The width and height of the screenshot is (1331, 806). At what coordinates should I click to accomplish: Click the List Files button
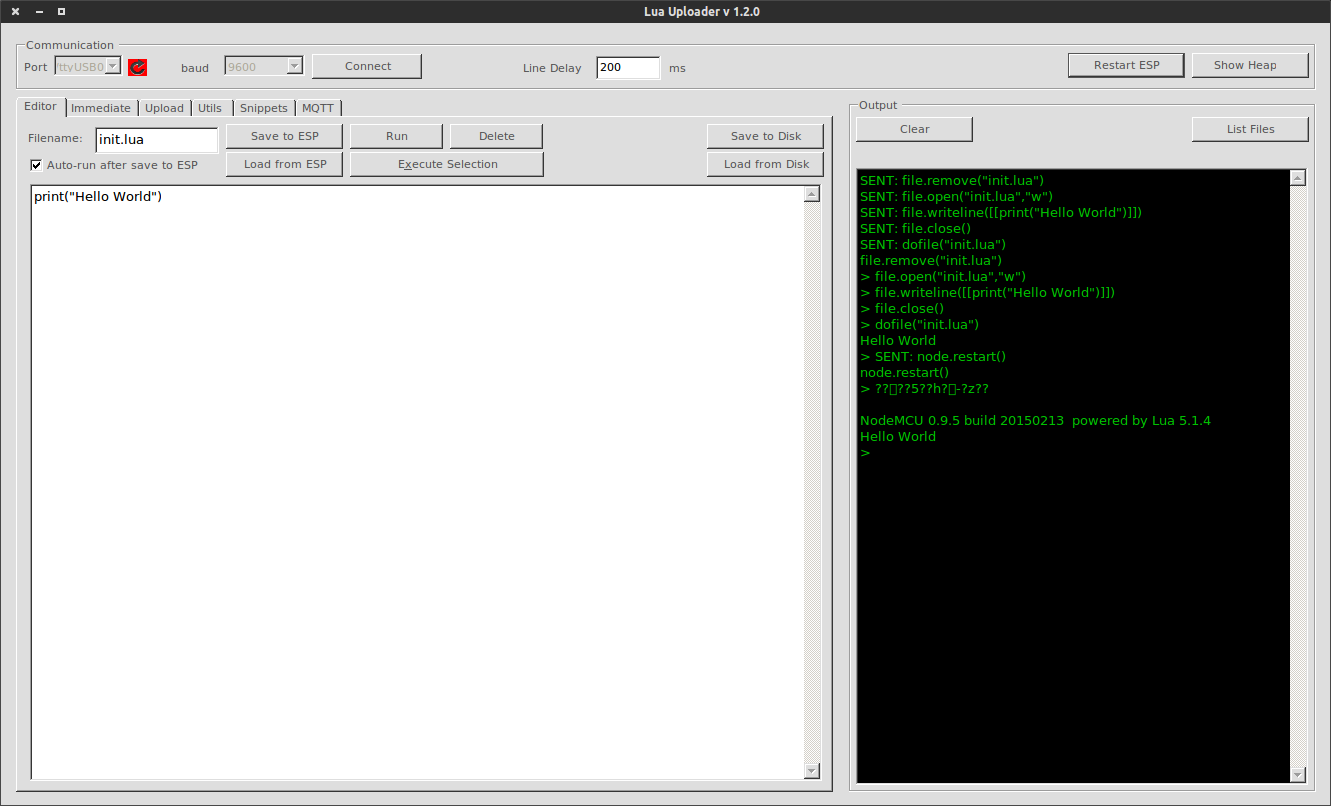click(1250, 129)
